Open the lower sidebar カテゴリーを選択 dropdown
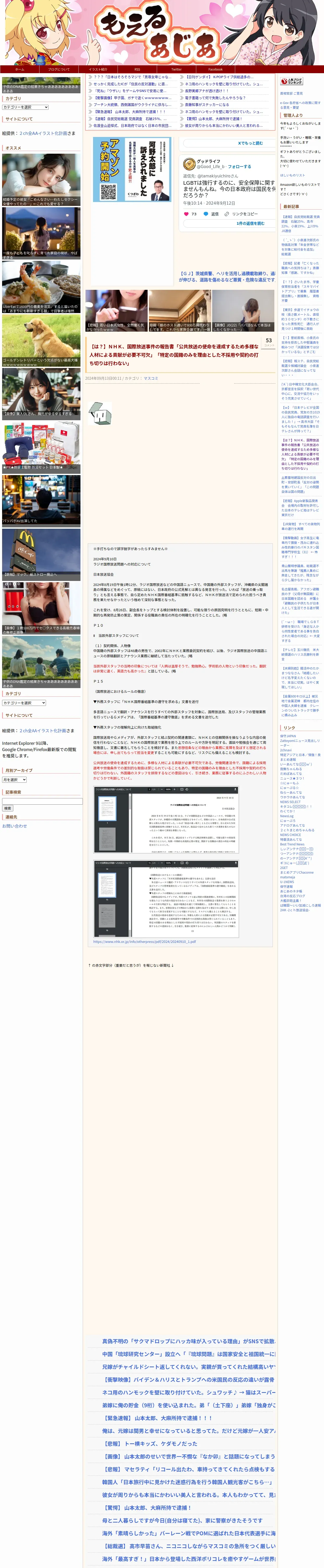Image resolution: width=324 pixels, height=1568 pixels. pos(24,702)
